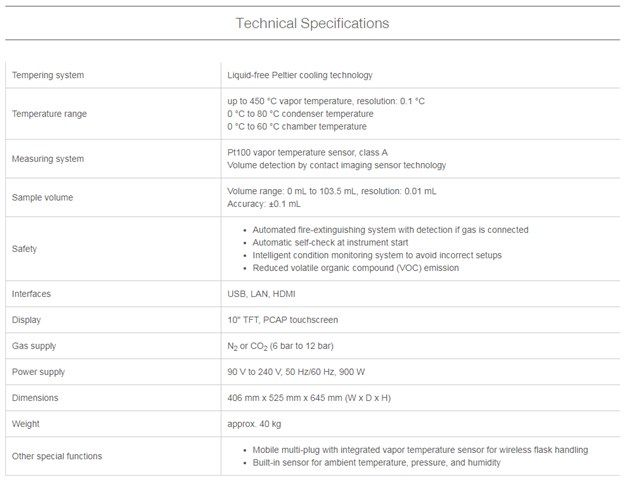Click the Volume range specification text
625x480 pixels.
332,191
